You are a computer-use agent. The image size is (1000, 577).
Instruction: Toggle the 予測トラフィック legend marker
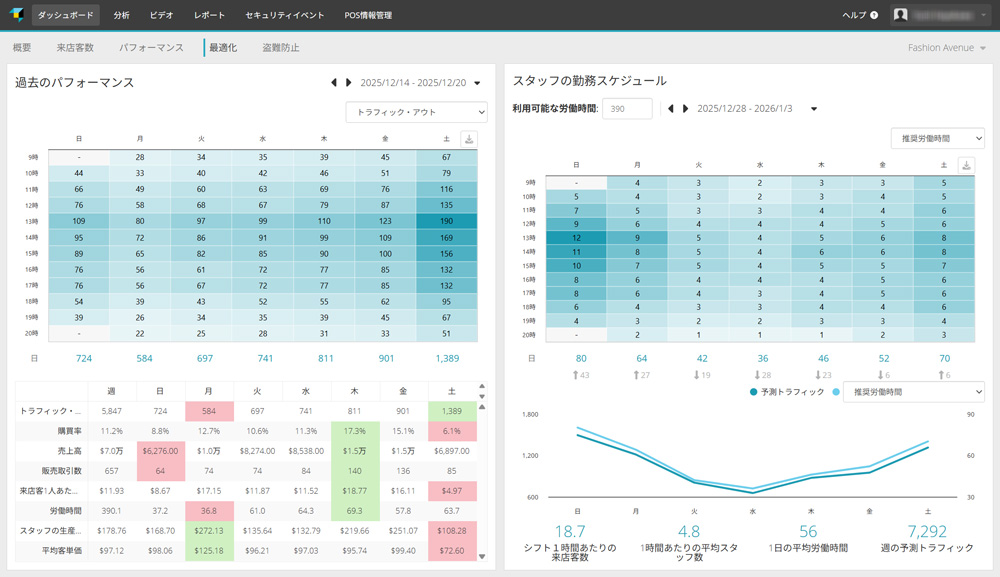coord(754,392)
